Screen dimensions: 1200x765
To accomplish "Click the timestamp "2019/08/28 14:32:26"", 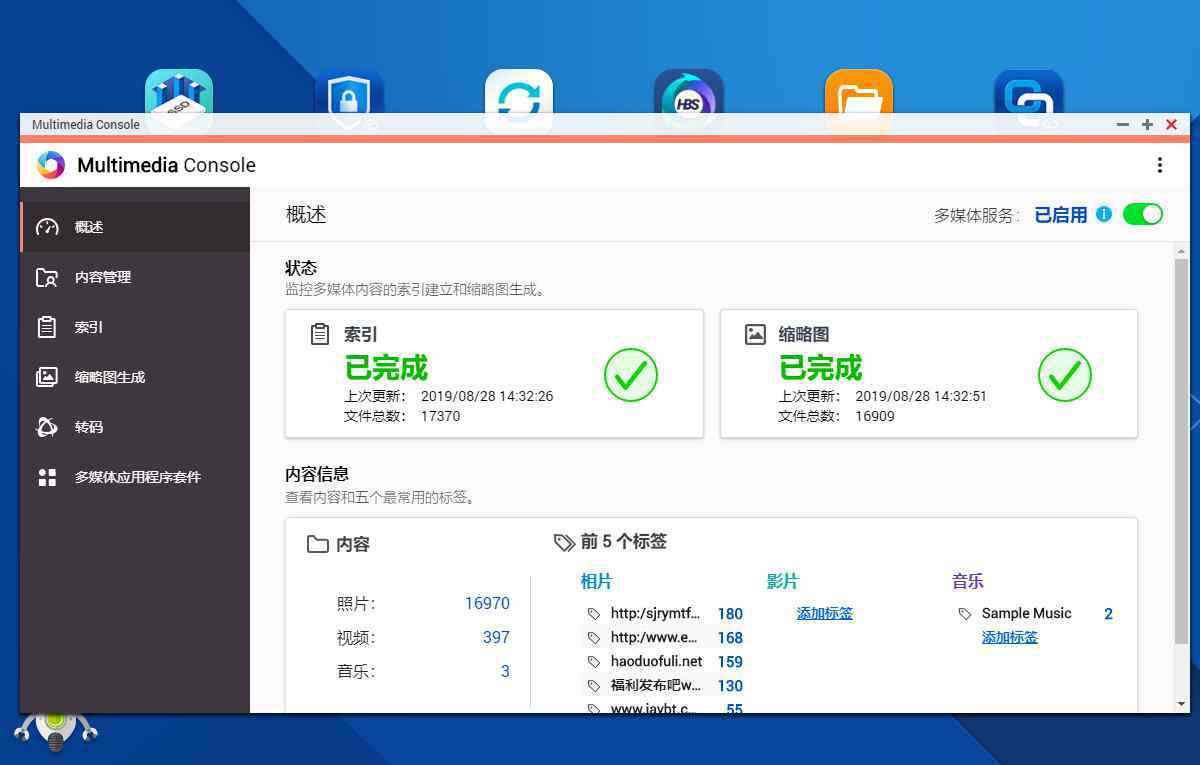I will (x=487, y=396).
